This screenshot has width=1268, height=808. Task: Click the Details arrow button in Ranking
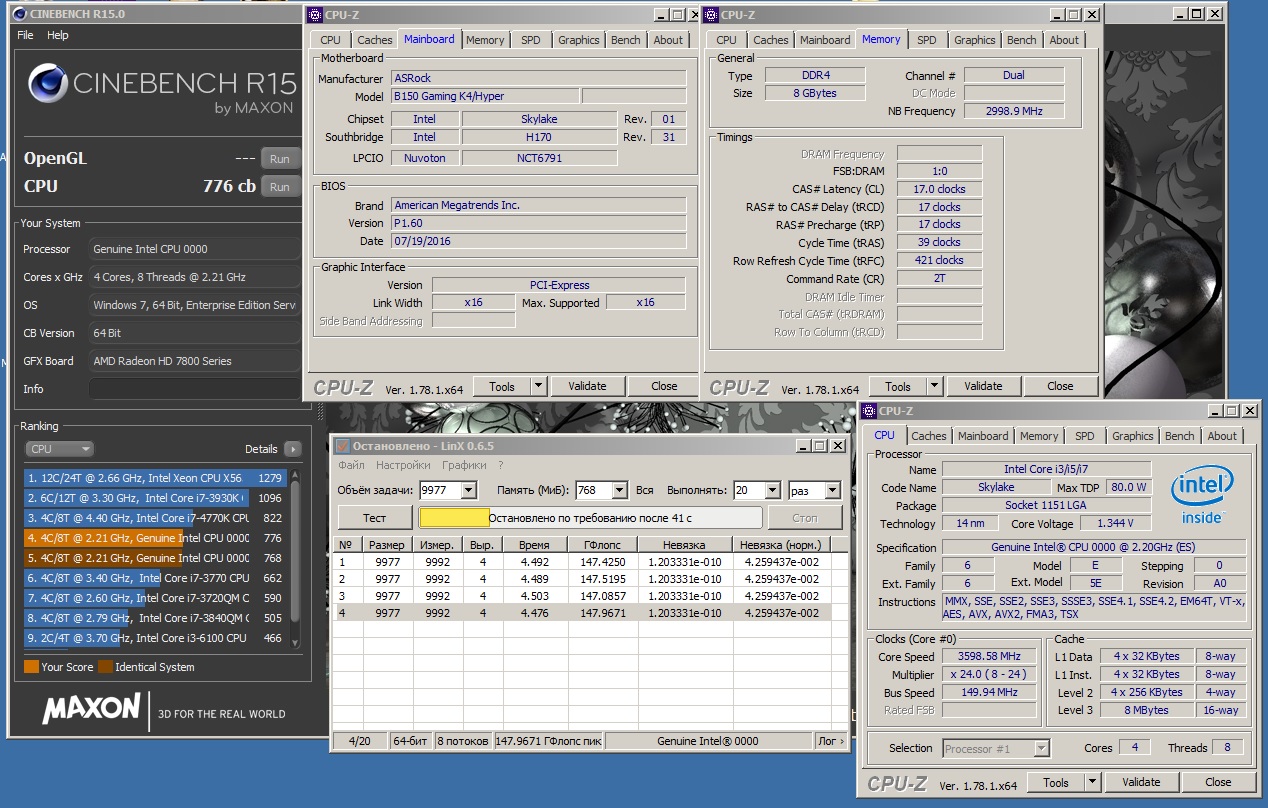coord(292,449)
